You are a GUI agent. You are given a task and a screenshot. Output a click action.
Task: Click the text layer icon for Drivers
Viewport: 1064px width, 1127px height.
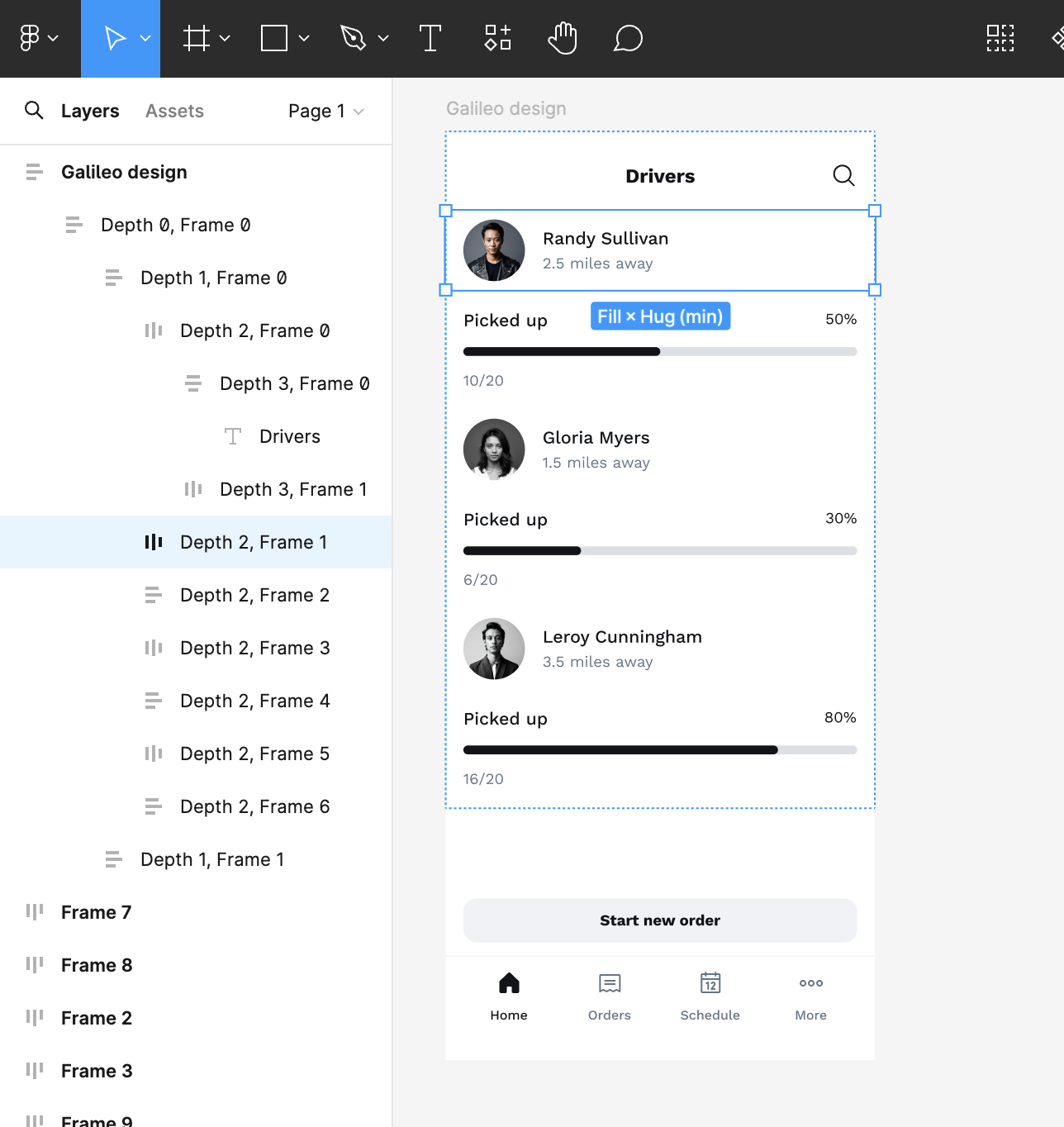click(x=233, y=436)
